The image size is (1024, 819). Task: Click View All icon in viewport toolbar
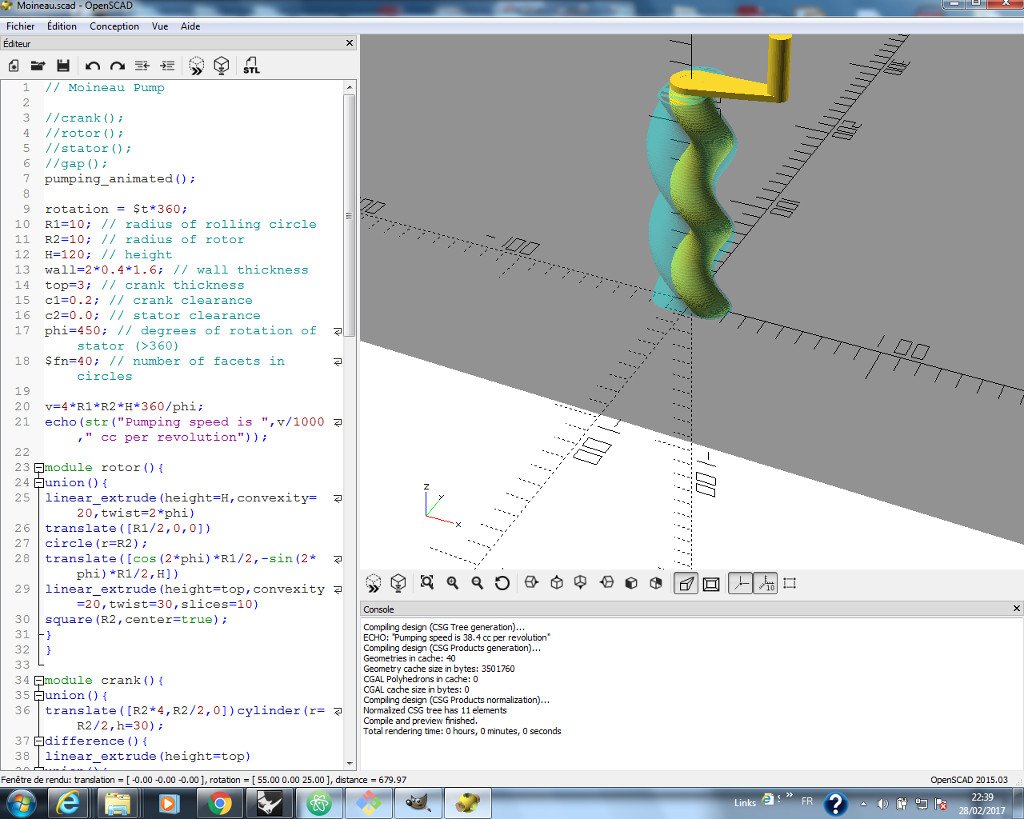[427, 583]
